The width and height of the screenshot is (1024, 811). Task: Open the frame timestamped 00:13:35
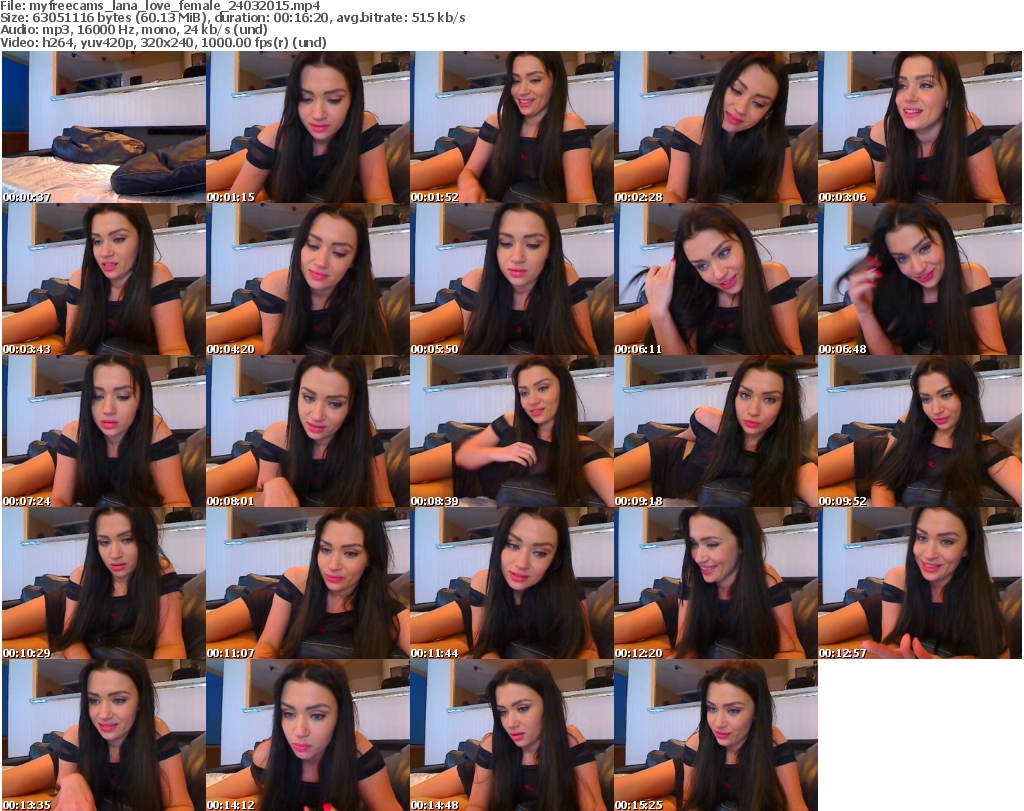point(104,735)
